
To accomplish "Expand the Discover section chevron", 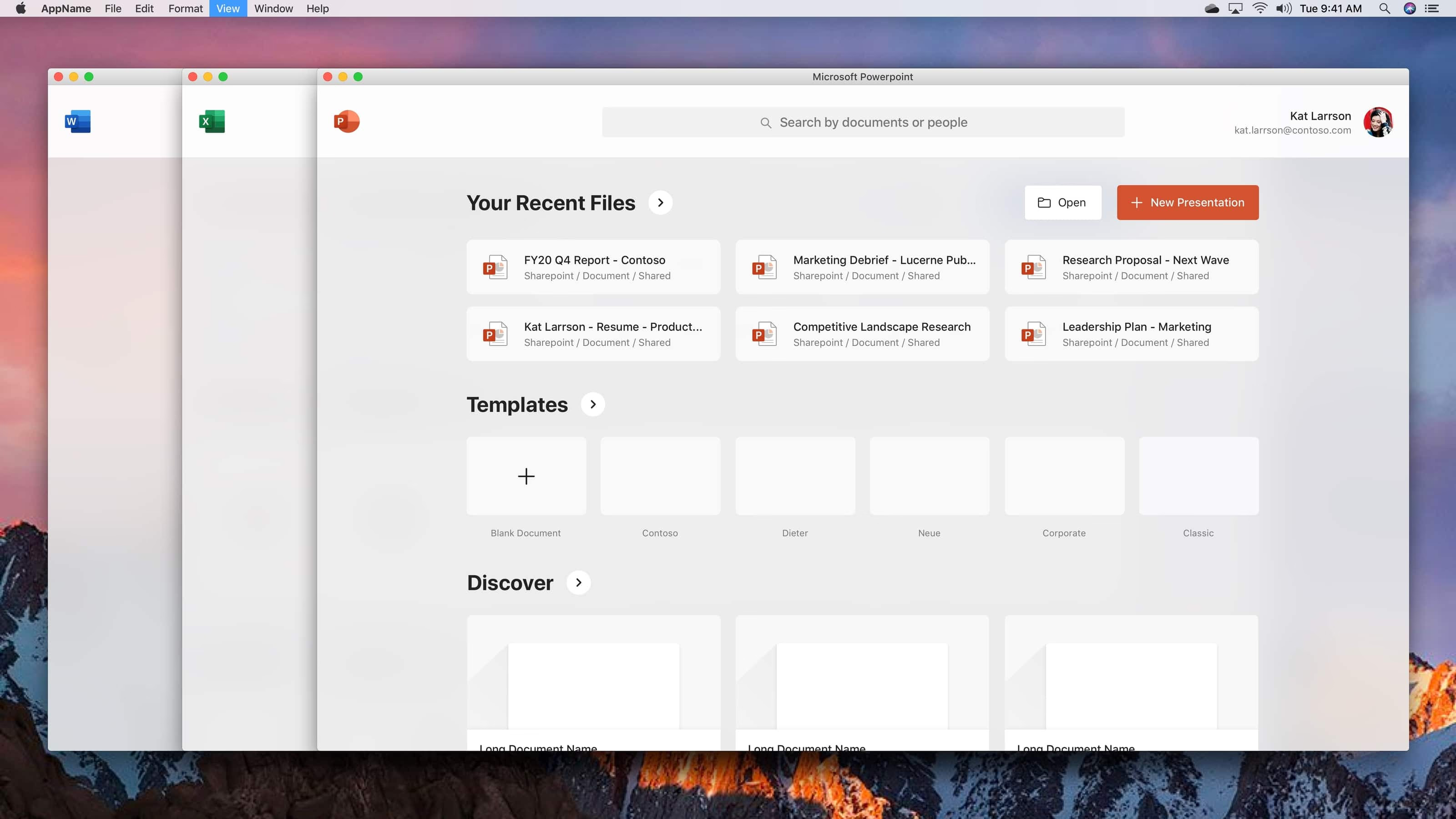I will (578, 583).
